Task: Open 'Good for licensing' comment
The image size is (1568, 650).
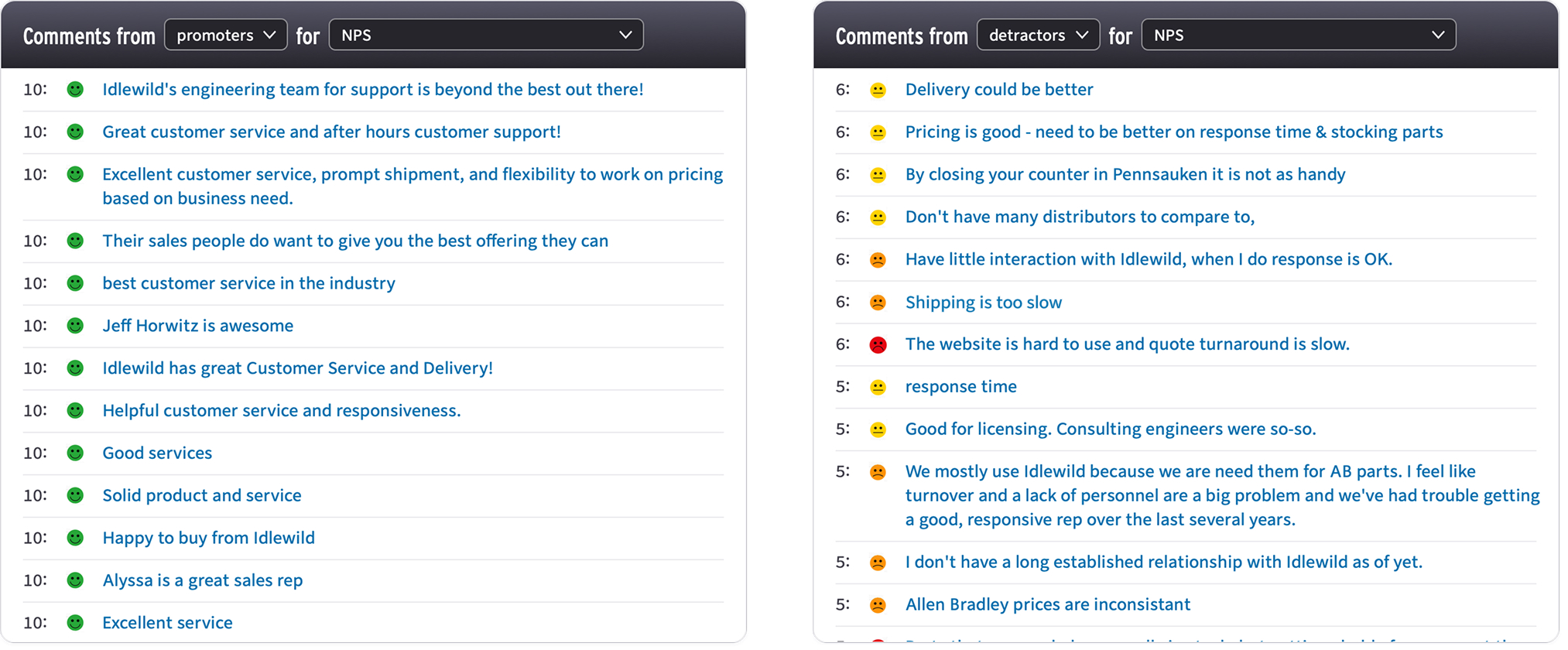Action: click(1111, 429)
